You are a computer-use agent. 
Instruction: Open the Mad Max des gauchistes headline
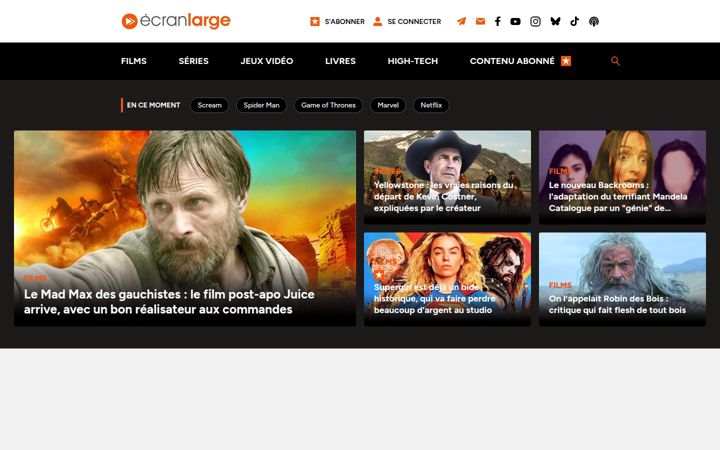tap(169, 302)
